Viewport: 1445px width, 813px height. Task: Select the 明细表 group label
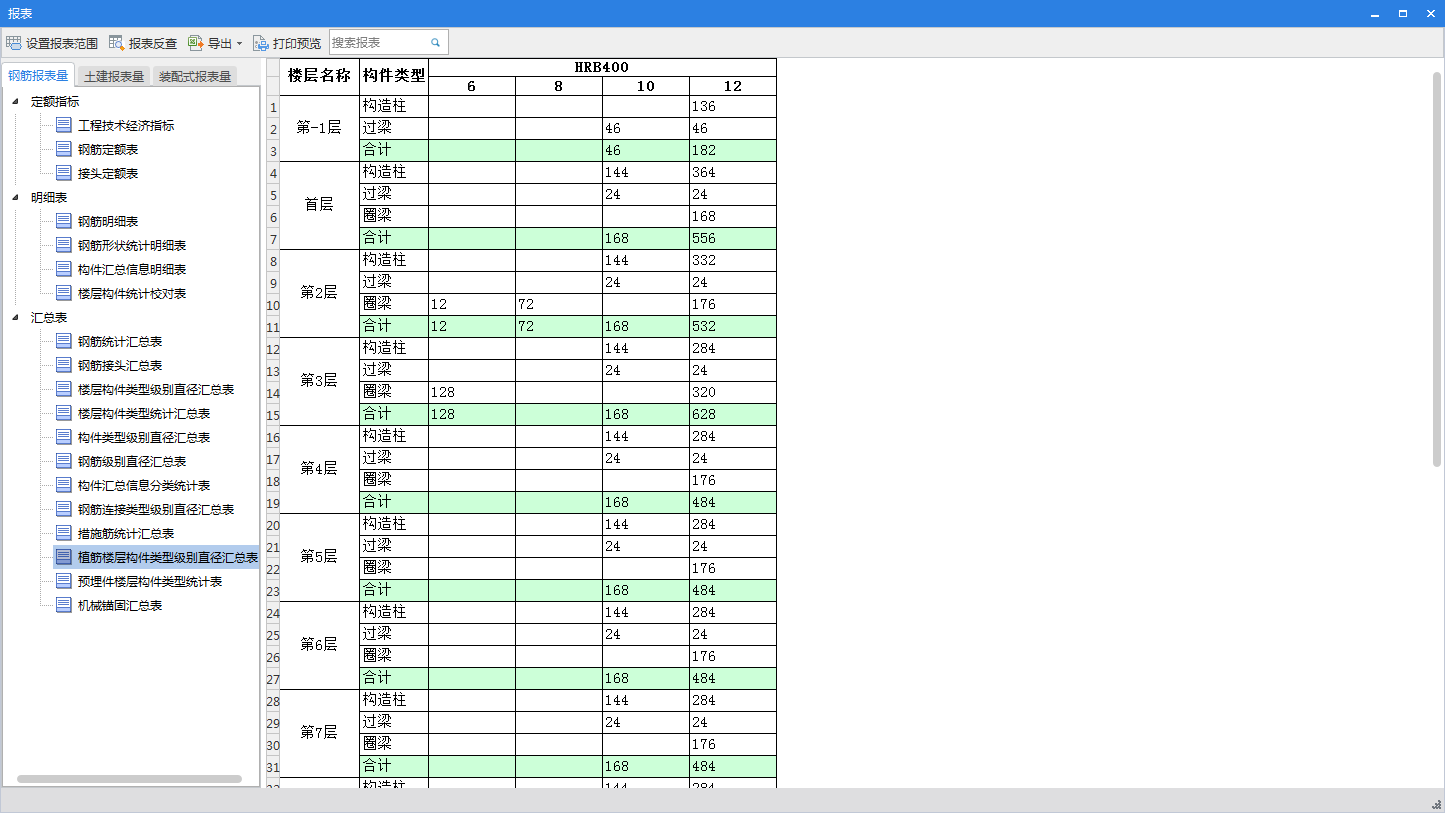[49, 197]
